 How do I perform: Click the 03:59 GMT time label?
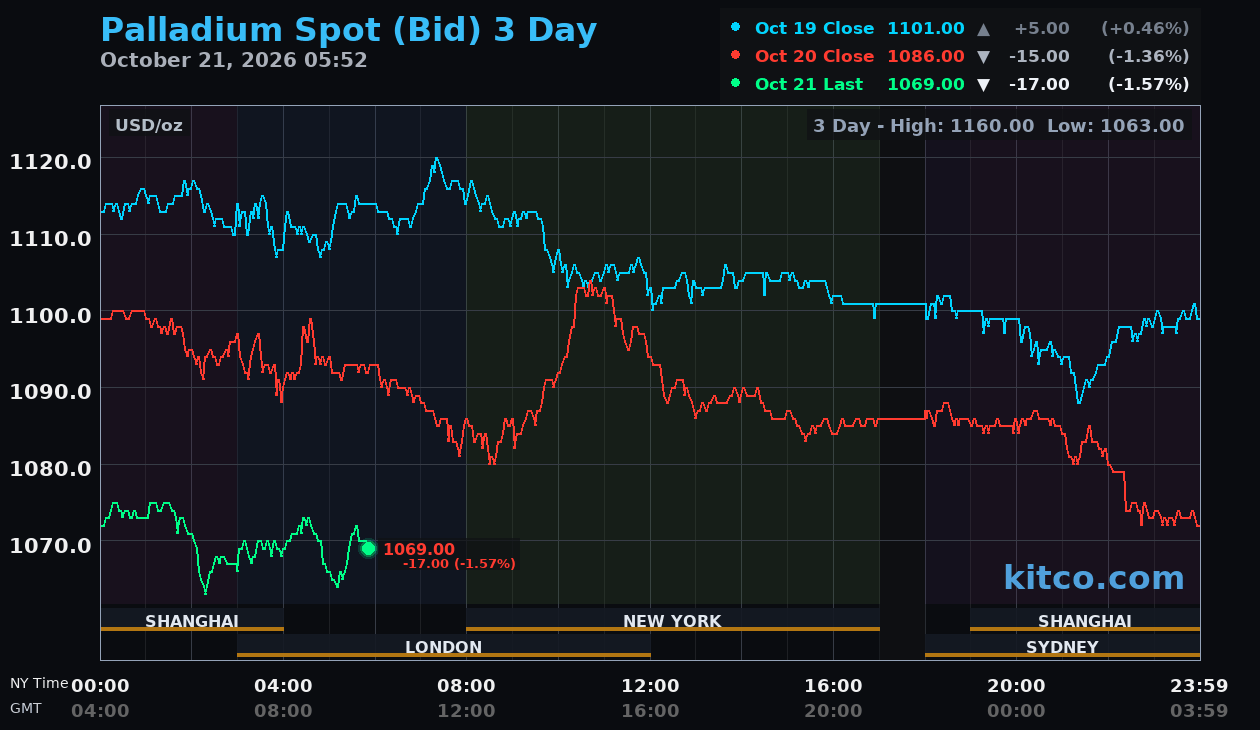point(1199,711)
